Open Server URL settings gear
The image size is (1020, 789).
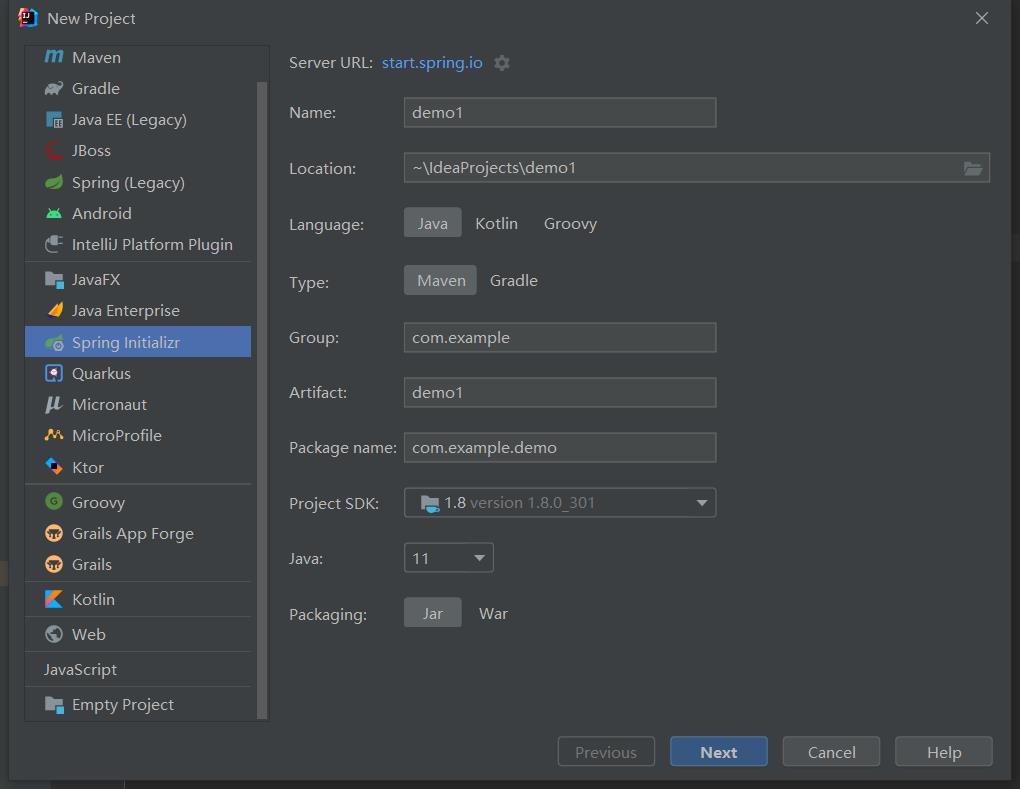pyautogui.click(x=502, y=63)
